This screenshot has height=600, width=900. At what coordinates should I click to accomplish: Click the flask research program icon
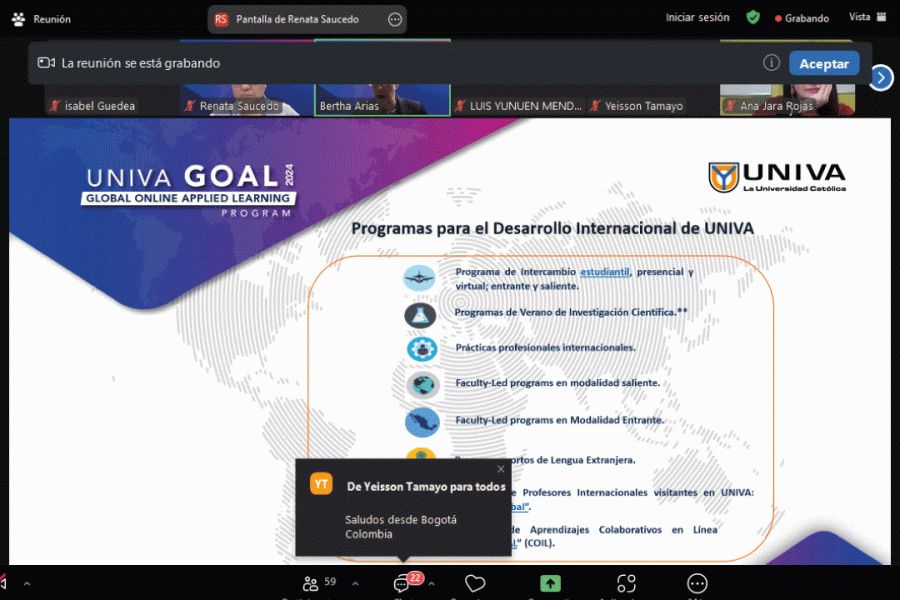click(420, 315)
